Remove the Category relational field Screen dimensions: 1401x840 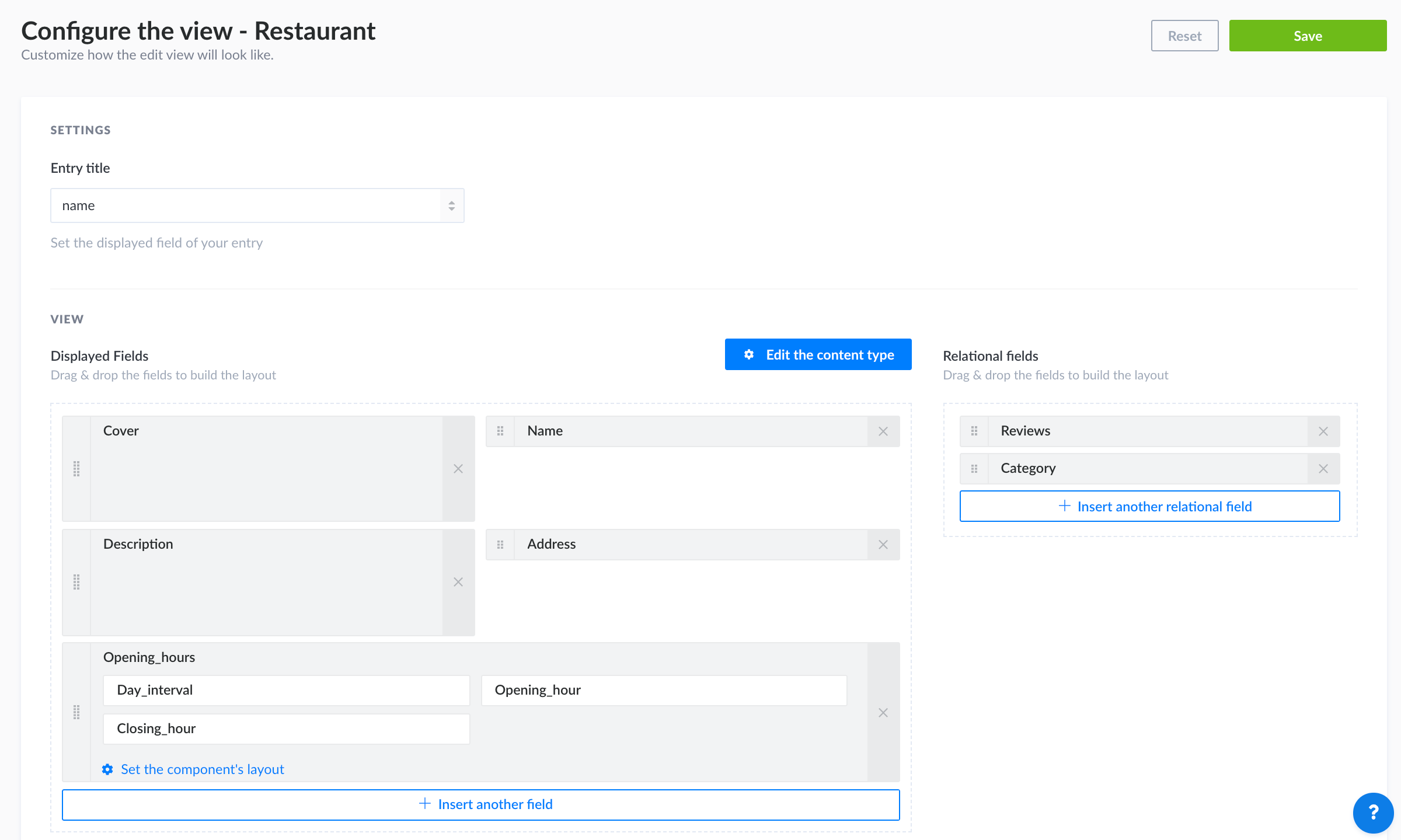(x=1323, y=468)
